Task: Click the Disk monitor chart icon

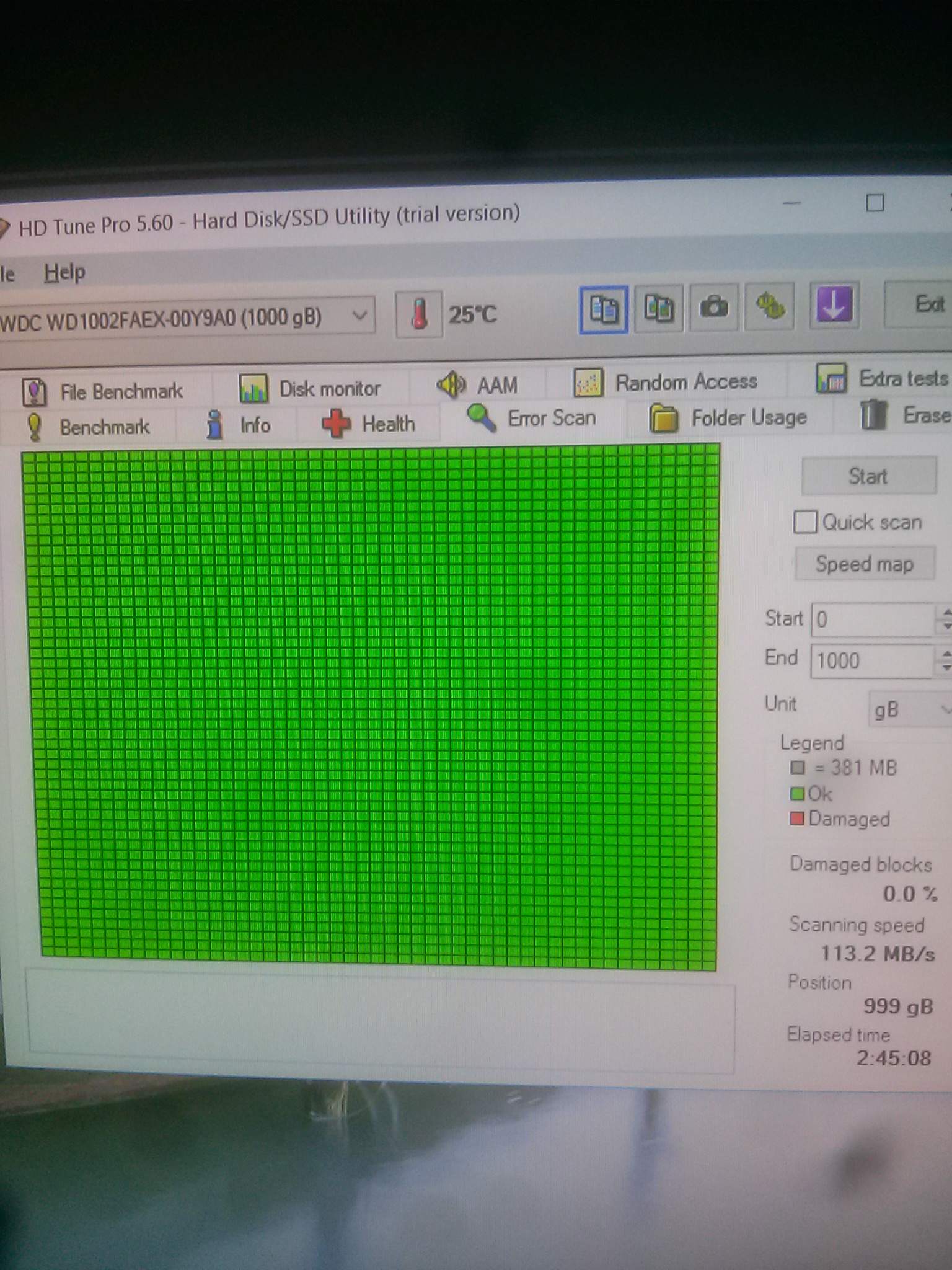Action: [253, 389]
